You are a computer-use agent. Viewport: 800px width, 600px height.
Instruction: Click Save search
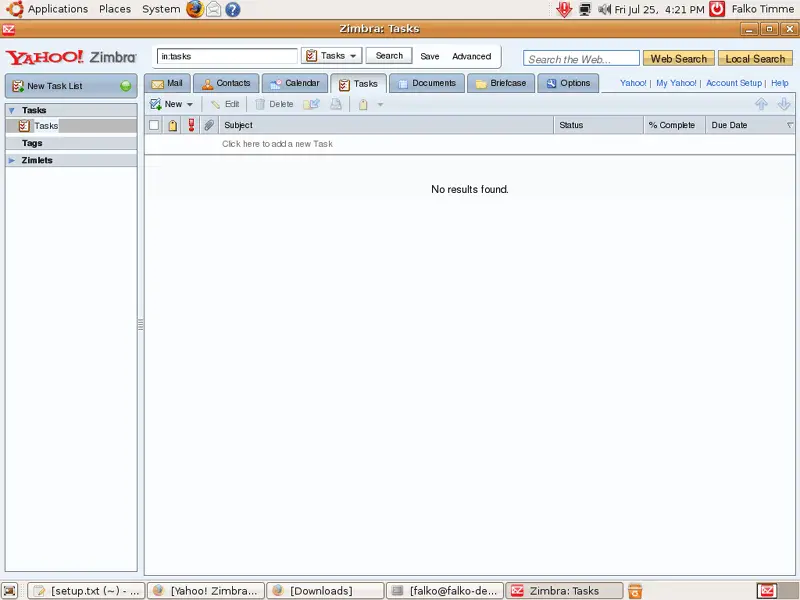[x=430, y=56]
